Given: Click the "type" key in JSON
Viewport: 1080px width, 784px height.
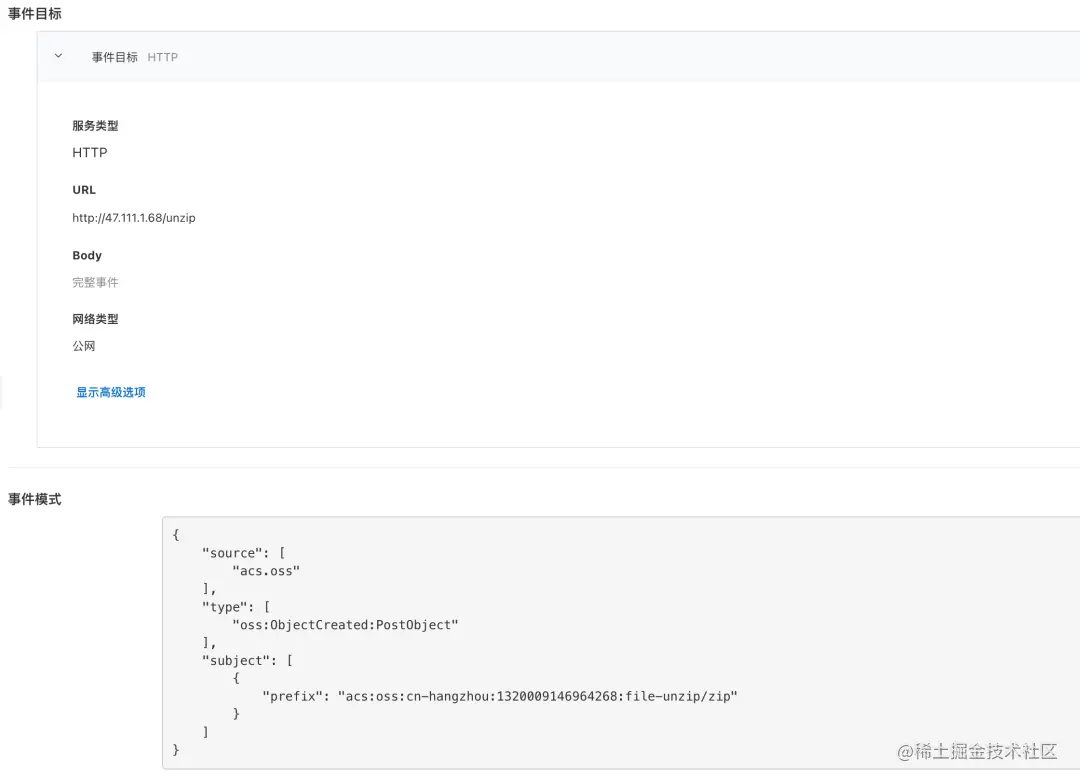Looking at the screenshot, I should [224, 607].
